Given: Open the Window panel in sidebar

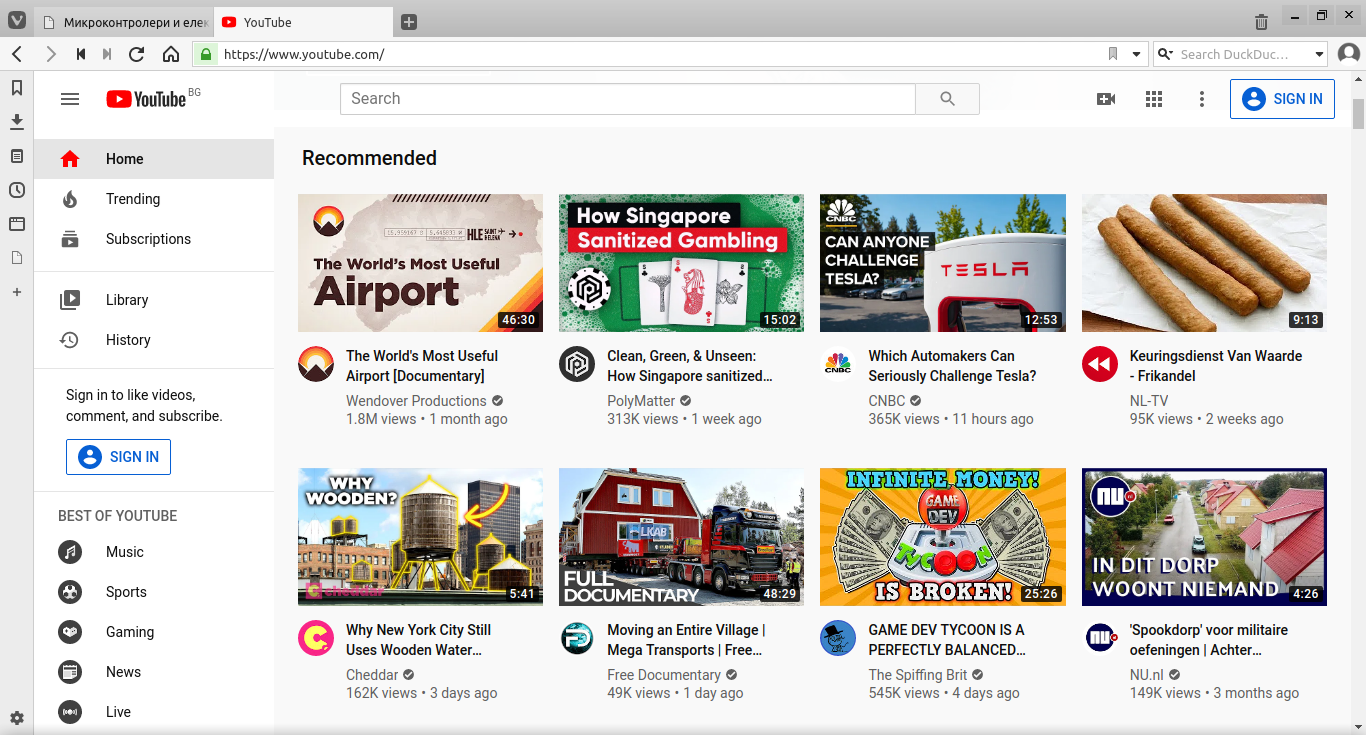Looking at the screenshot, I should click(17, 224).
